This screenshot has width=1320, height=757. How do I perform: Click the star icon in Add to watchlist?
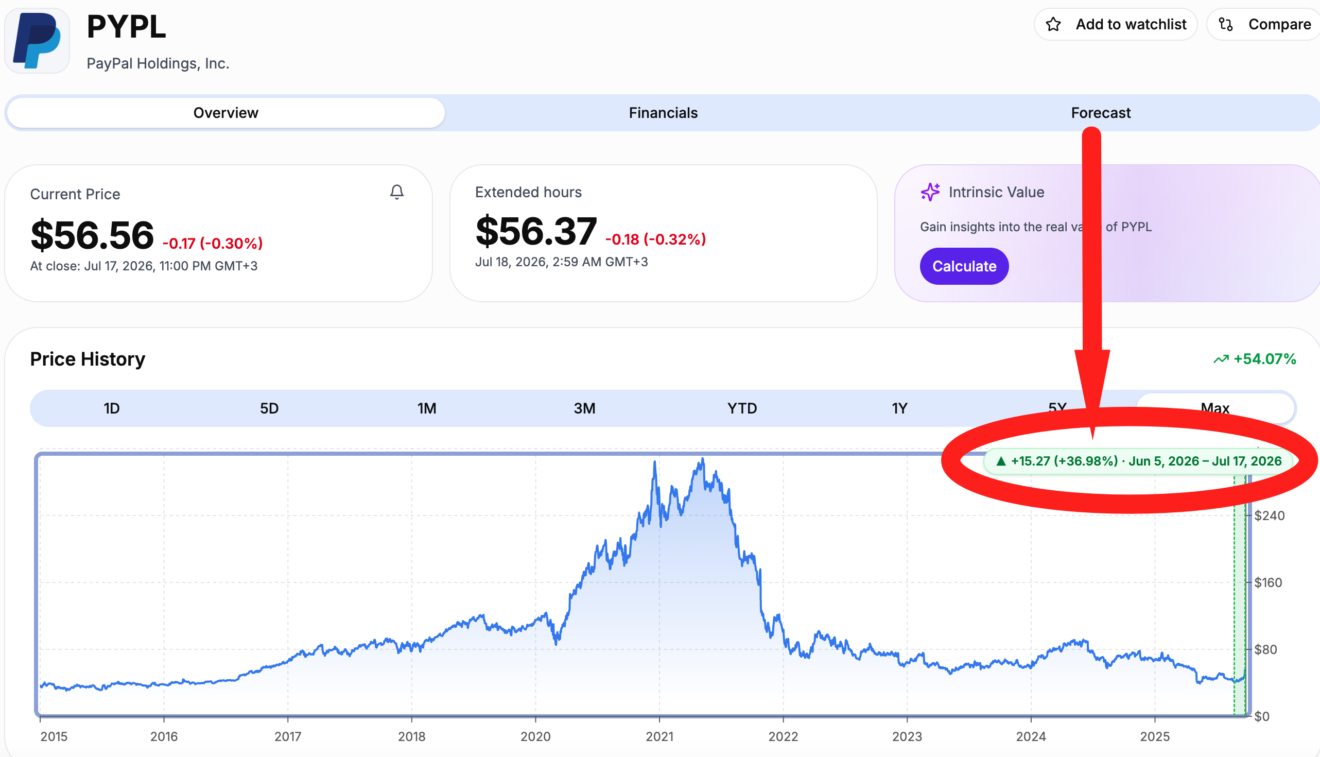pos(1053,24)
